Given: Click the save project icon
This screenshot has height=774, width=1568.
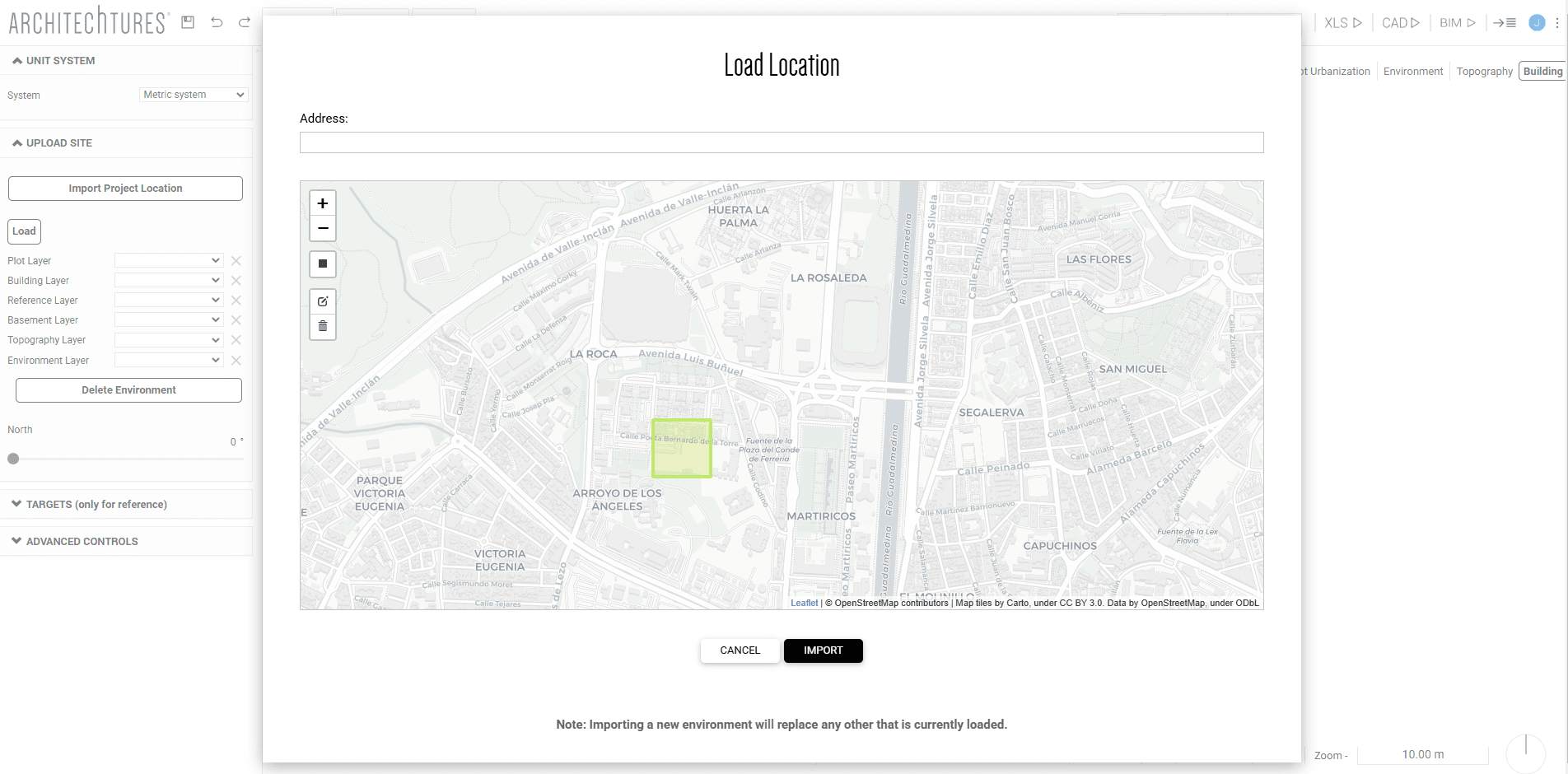Looking at the screenshot, I should pyautogui.click(x=187, y=22).
